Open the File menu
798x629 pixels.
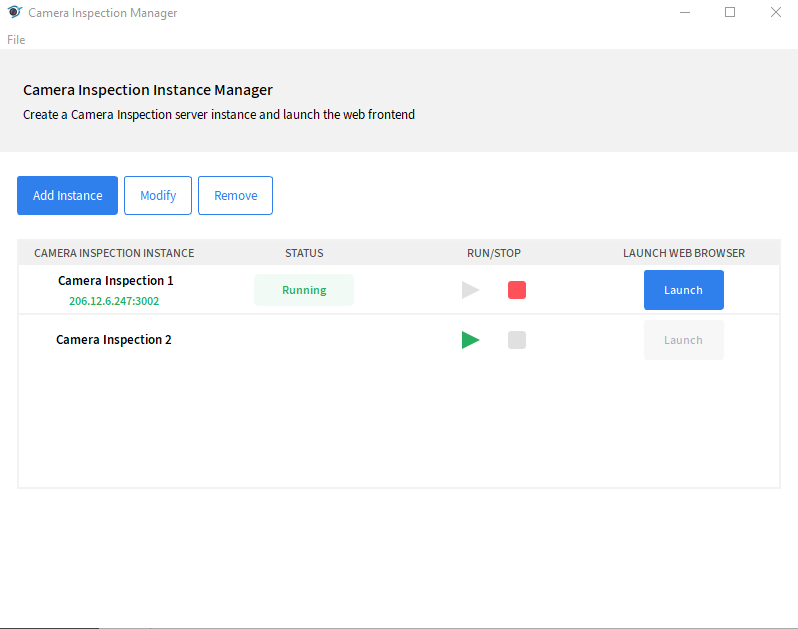tap(16, 40)
